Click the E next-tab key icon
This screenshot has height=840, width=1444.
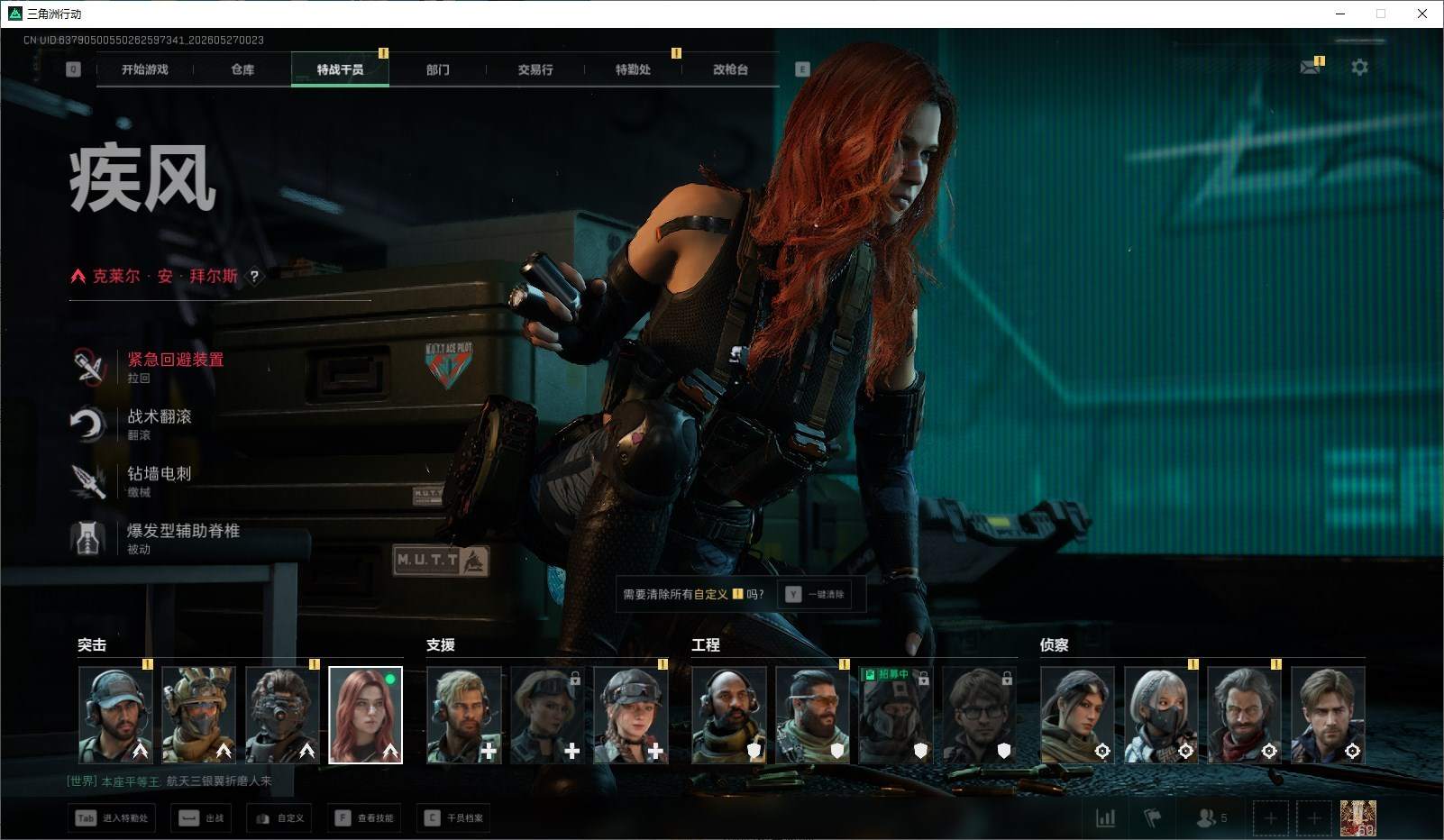tap(802, 69)
